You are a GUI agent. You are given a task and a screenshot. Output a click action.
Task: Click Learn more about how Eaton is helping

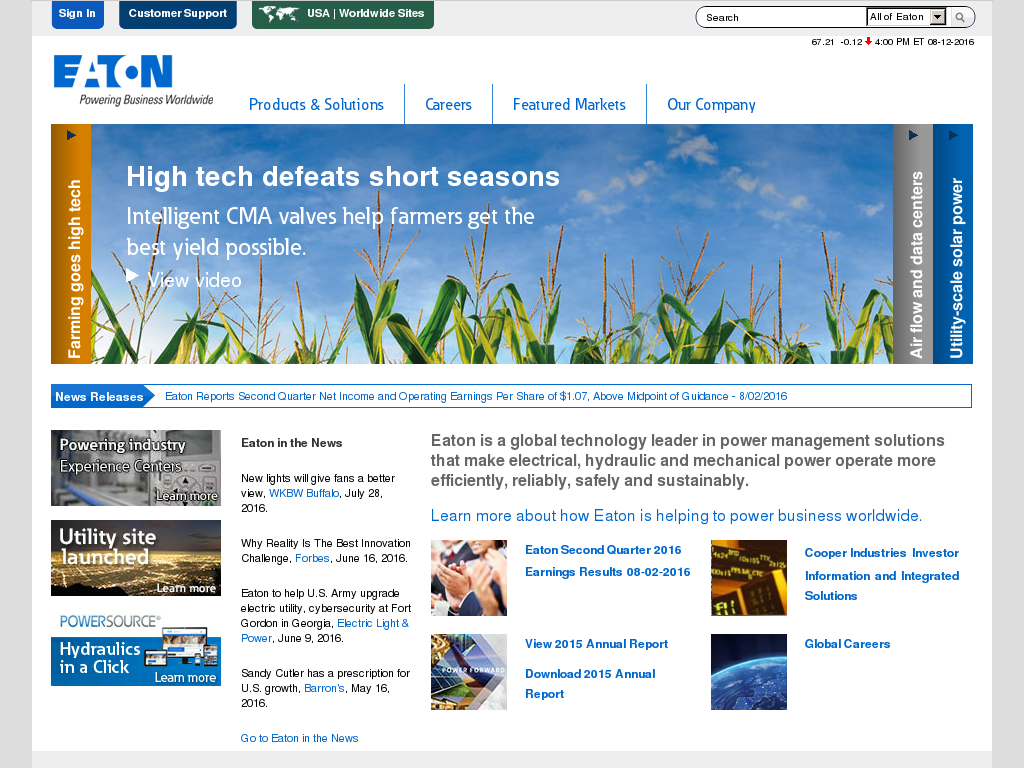tap(676, 516)
